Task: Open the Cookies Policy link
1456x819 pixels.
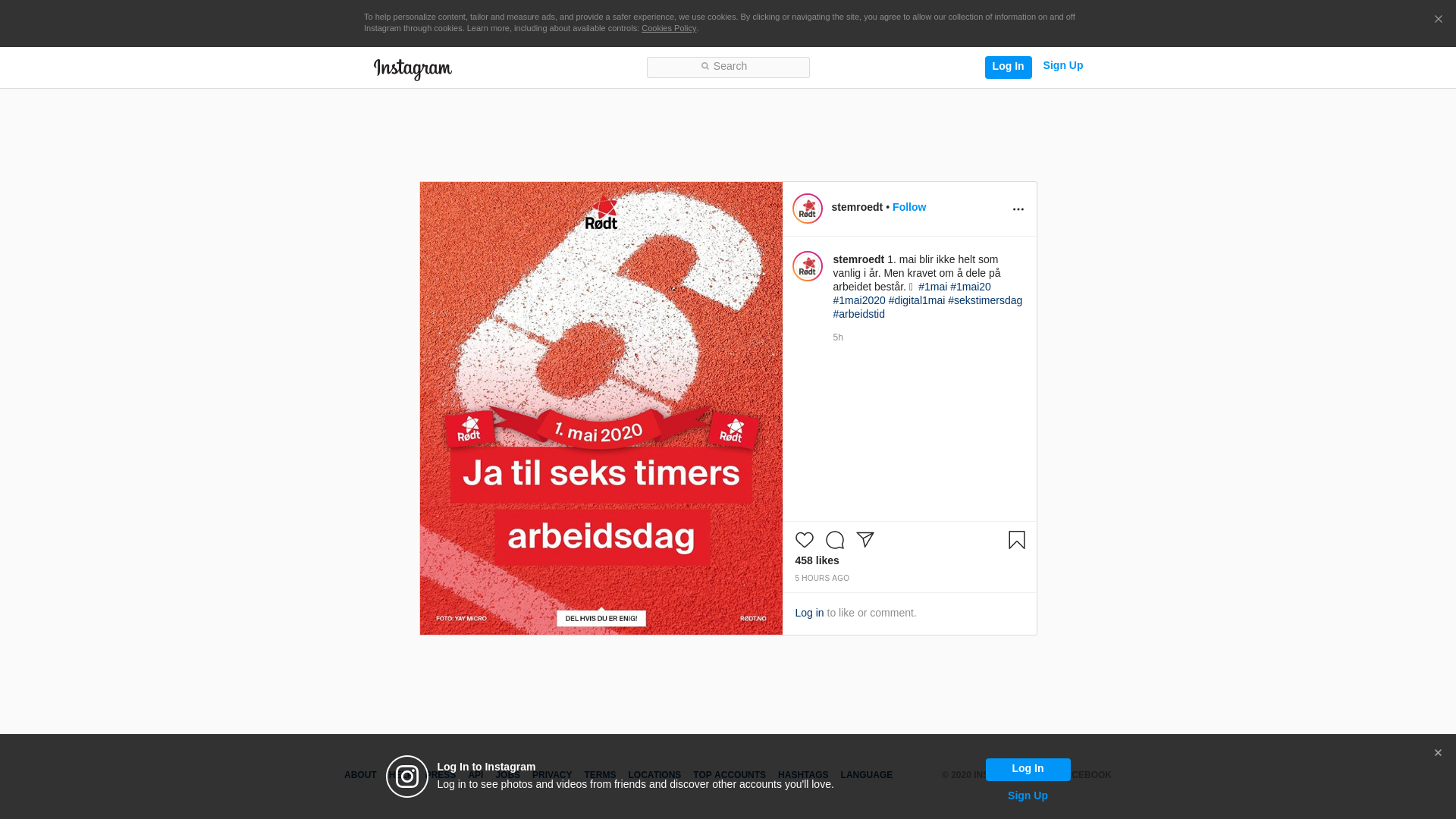Action: tap(669, 28)
